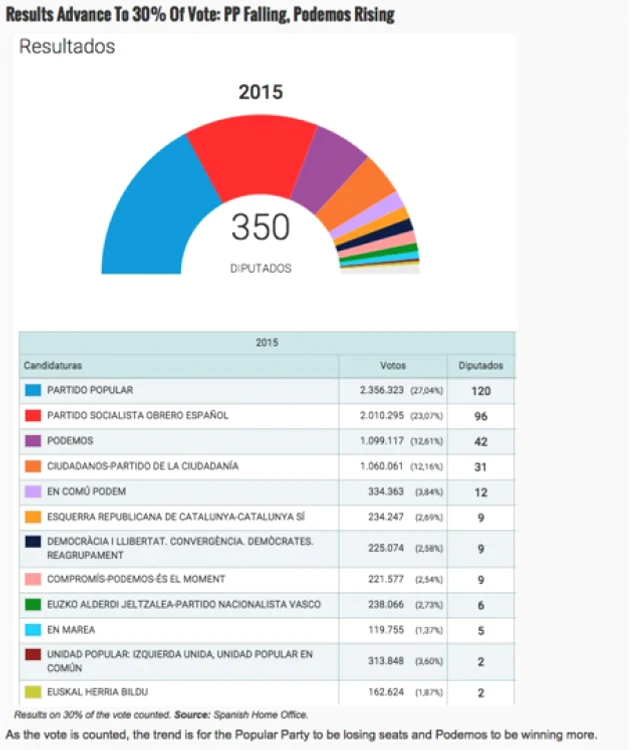The image size is (630, 750).
Task: Click the Spanish Home Office source caption
Action: coord(161,715)
